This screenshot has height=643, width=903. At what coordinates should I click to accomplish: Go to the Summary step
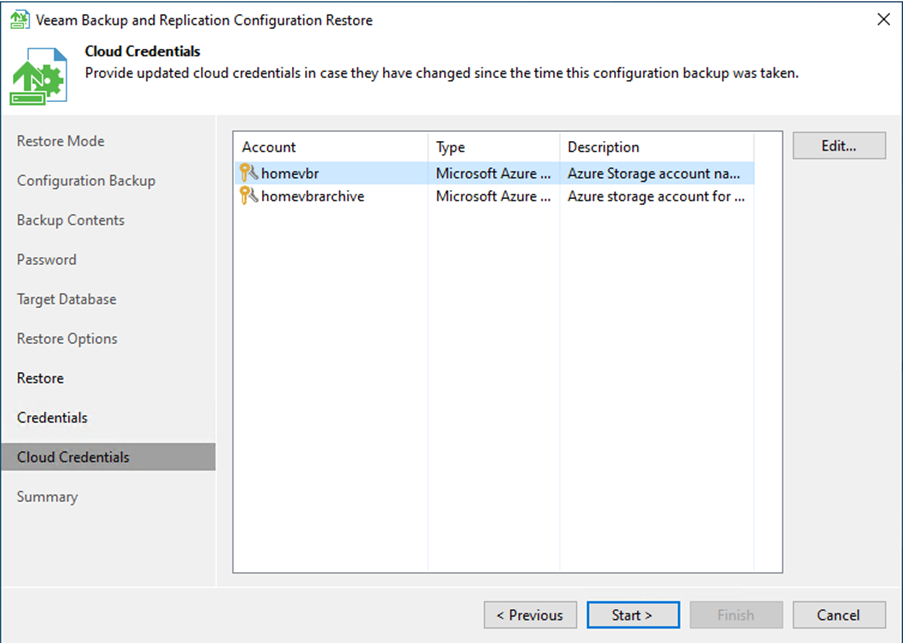point(47,497)
